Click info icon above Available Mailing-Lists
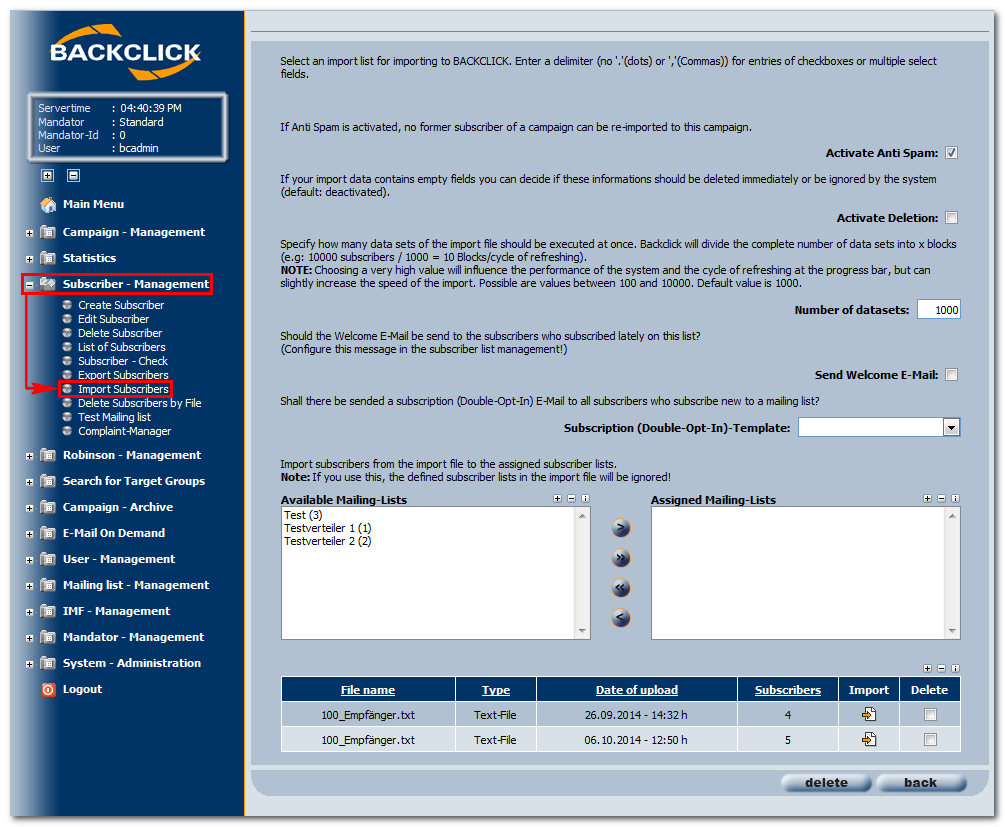1005x827 pixels. tap(585, 499)
